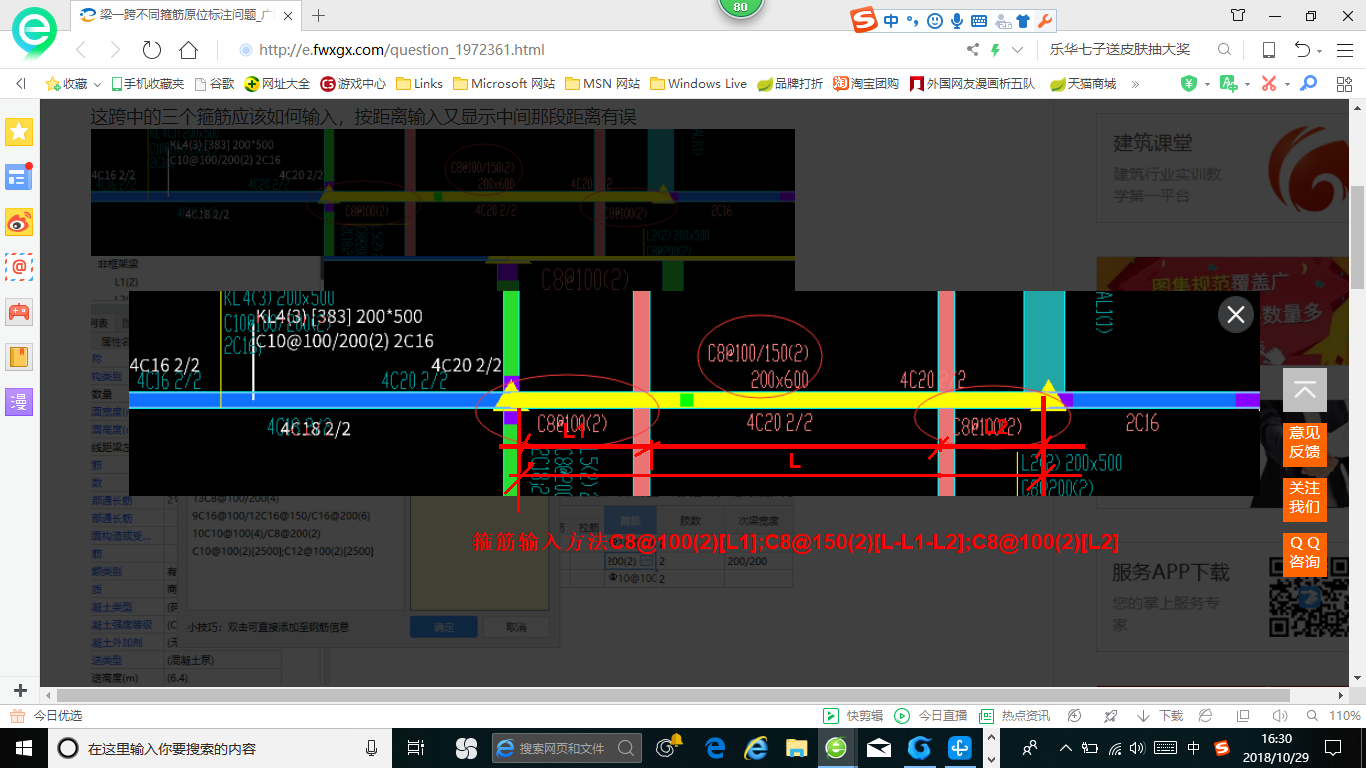Expand the green shield icon dropdown arrow
This screenshot has height=768, width=1366.
(x=1207, y=85)
